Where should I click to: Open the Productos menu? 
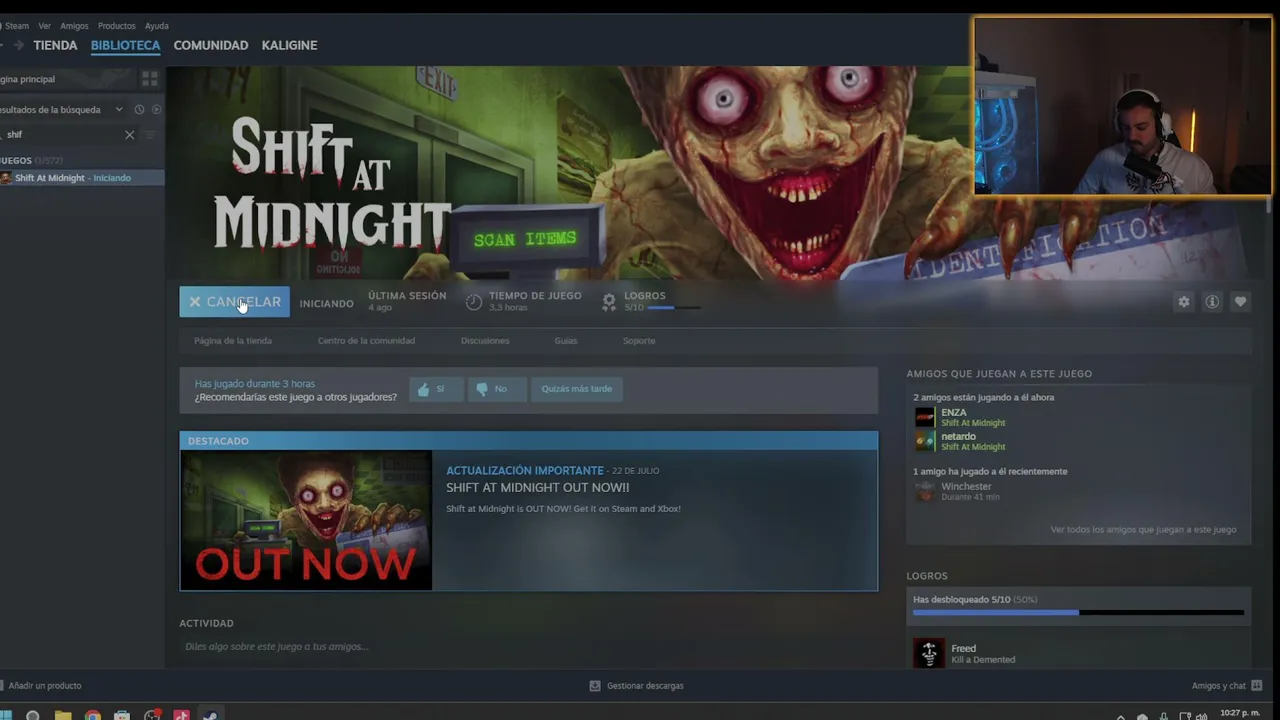116,26
